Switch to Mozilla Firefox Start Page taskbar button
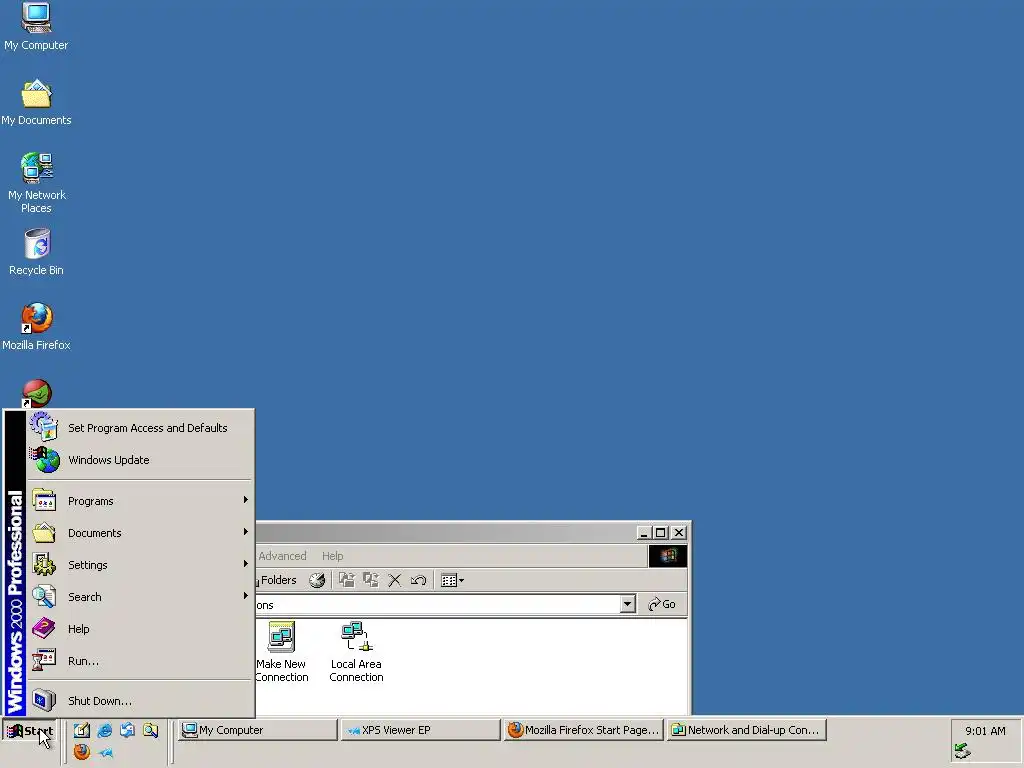Viewport: 1024px width, 768px height. (583, 730)
